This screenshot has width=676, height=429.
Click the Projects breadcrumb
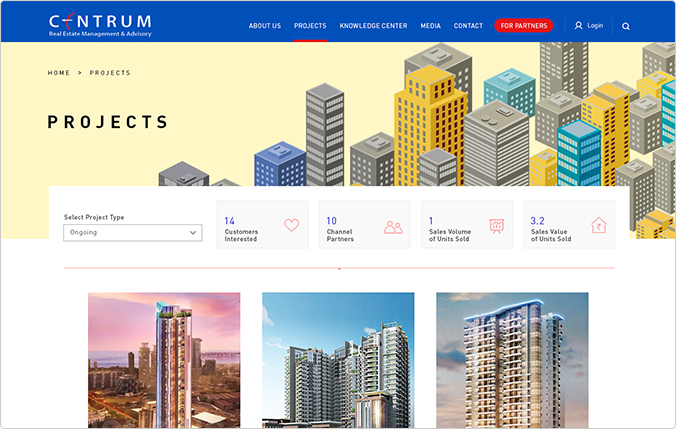tap(110, 73)
